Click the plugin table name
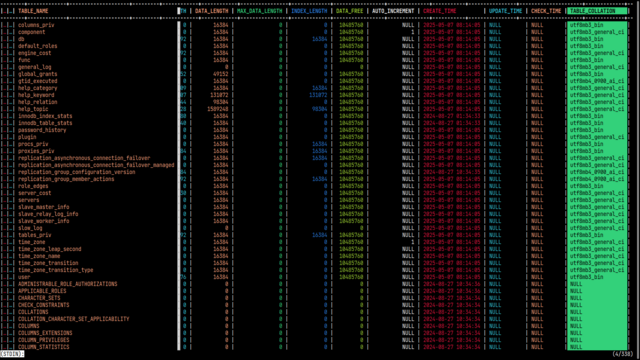 click(x=27, y=137)
